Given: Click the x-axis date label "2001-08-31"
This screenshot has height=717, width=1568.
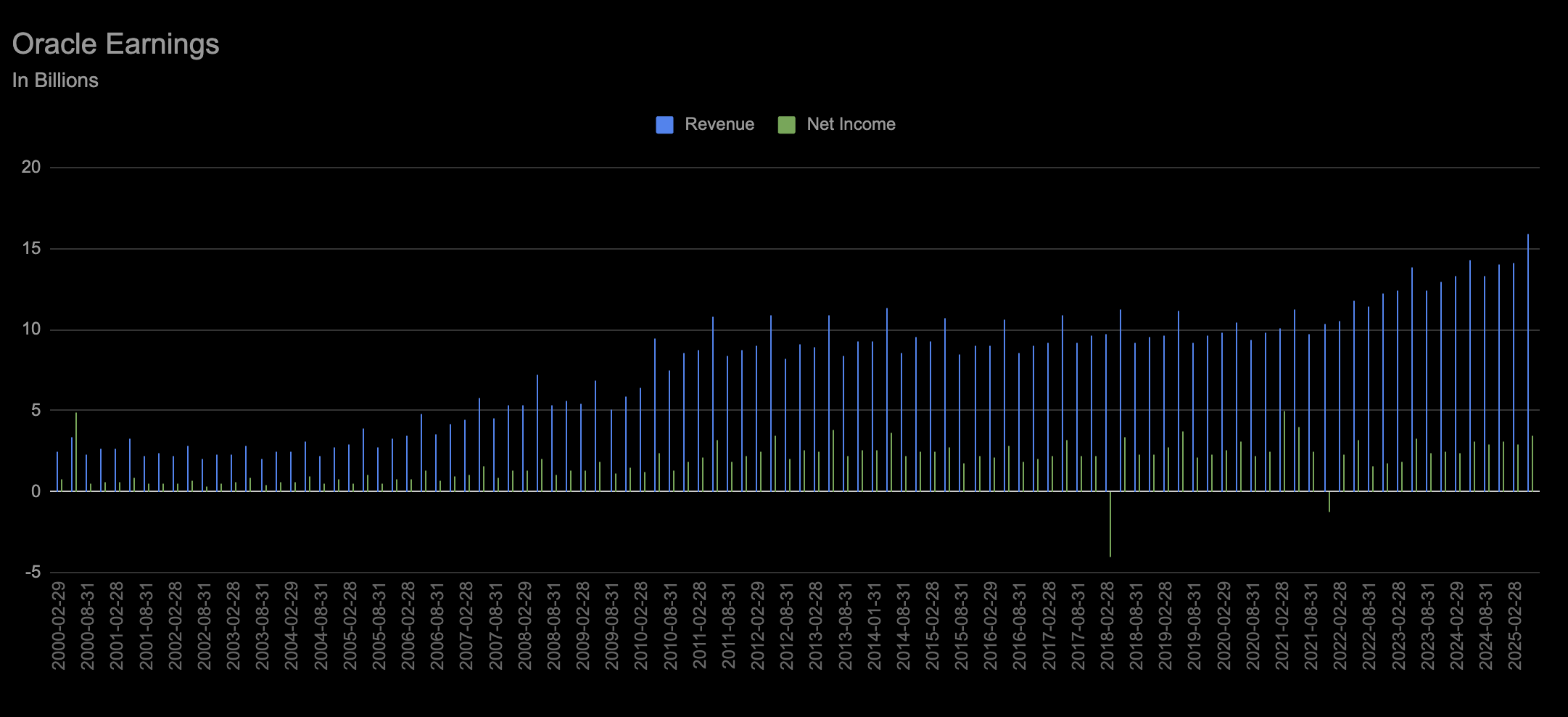Looking at the screenshot, I should pos(146,626).
